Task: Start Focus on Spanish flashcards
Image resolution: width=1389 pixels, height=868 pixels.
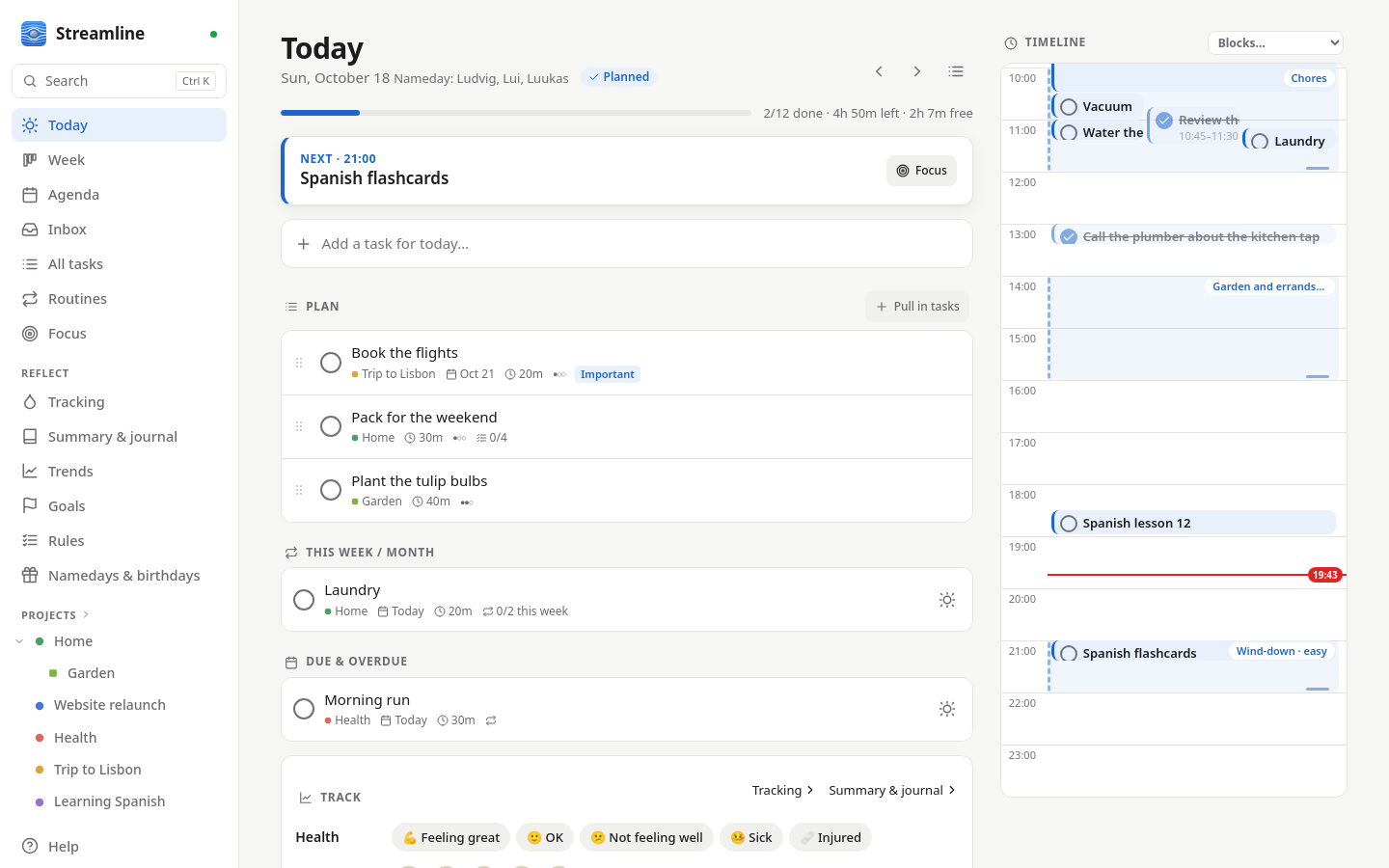Action: click(921, 171)
